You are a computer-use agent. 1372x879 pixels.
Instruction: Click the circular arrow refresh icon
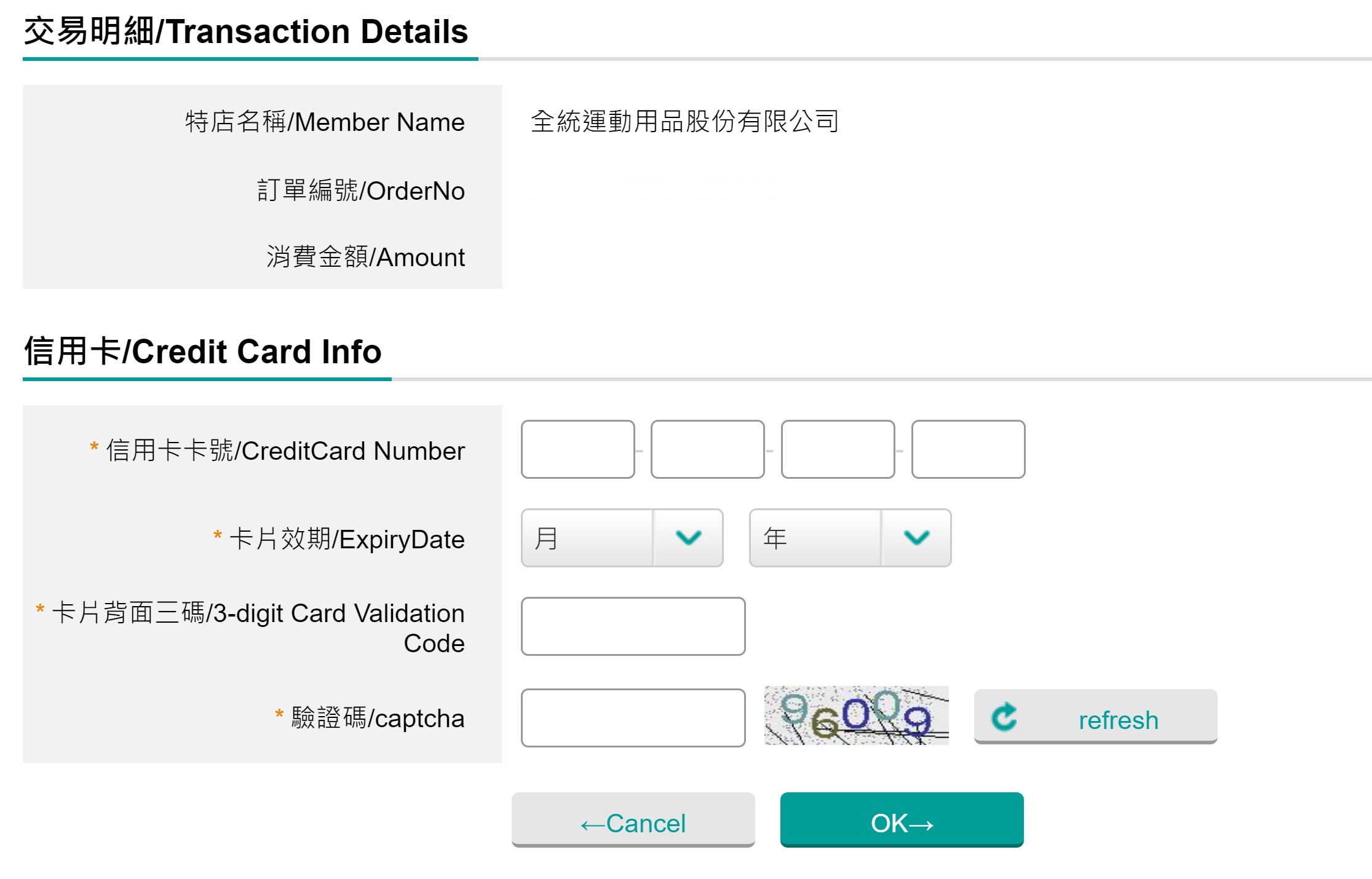pyautogui.click(x=1004, y=717)
